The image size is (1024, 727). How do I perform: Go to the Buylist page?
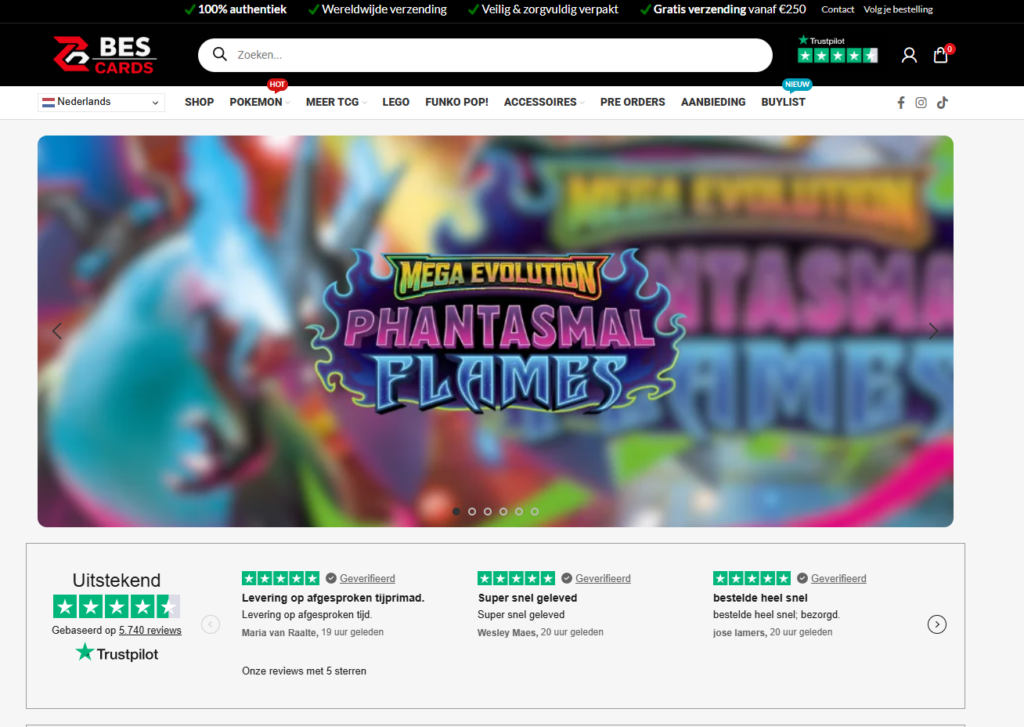click(x=783, y=102)
